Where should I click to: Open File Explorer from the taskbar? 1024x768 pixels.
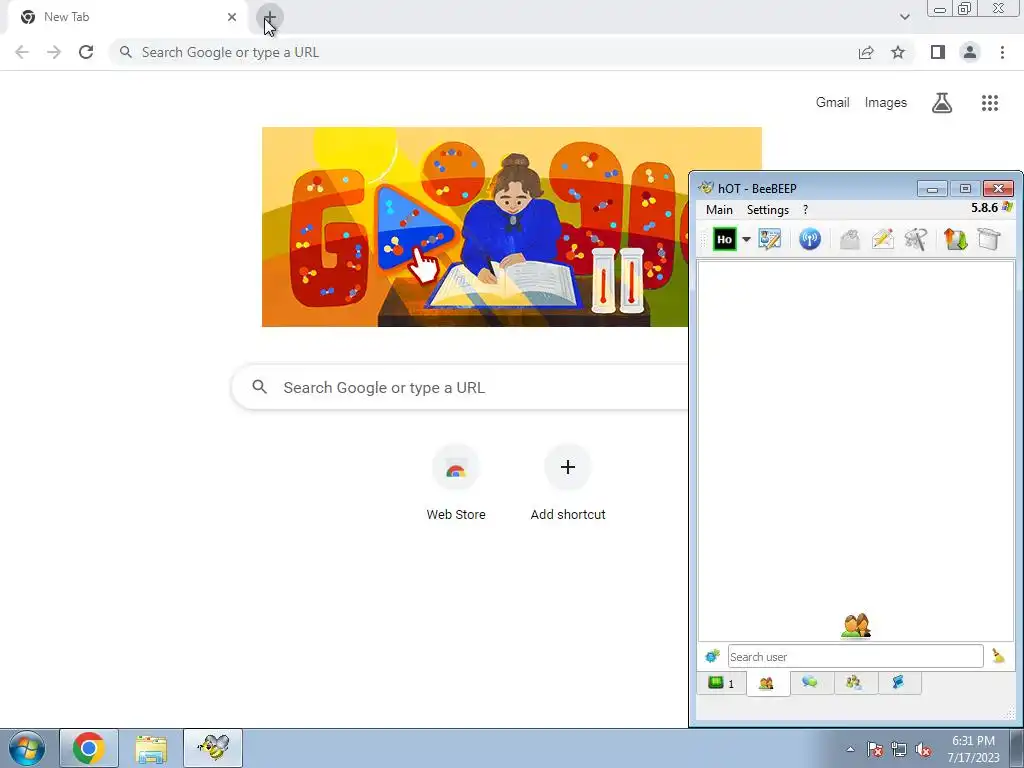[151, 748]
